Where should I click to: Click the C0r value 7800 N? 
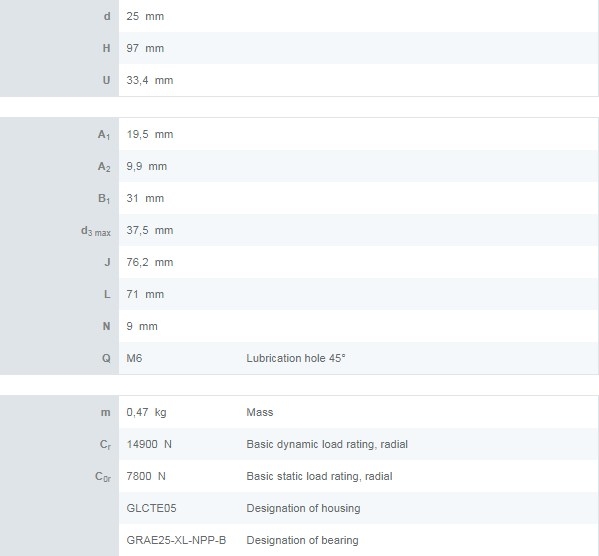click(146, 477)
